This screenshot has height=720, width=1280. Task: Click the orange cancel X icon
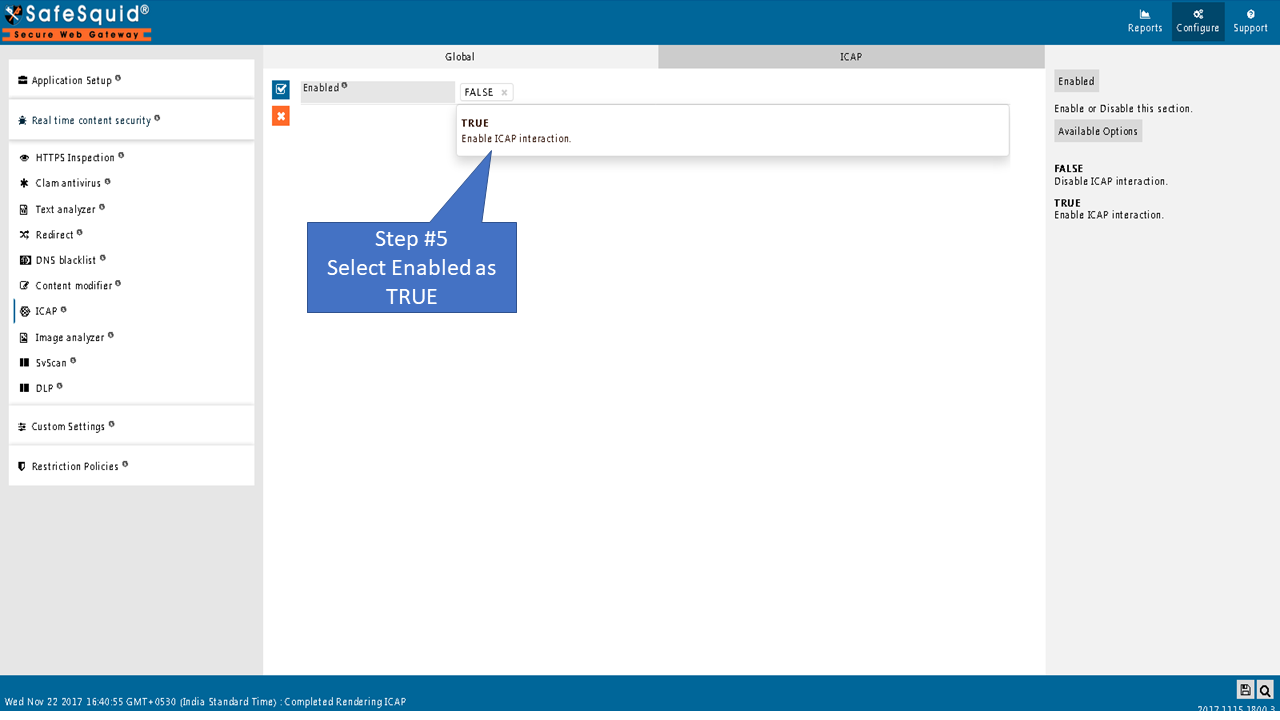[x=281, y=117]
